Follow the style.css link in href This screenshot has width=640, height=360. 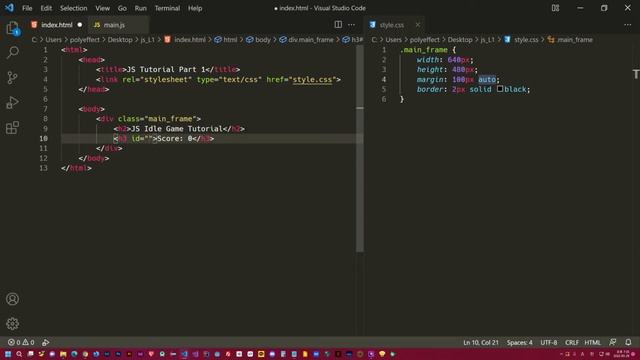(x=312, y=80)
